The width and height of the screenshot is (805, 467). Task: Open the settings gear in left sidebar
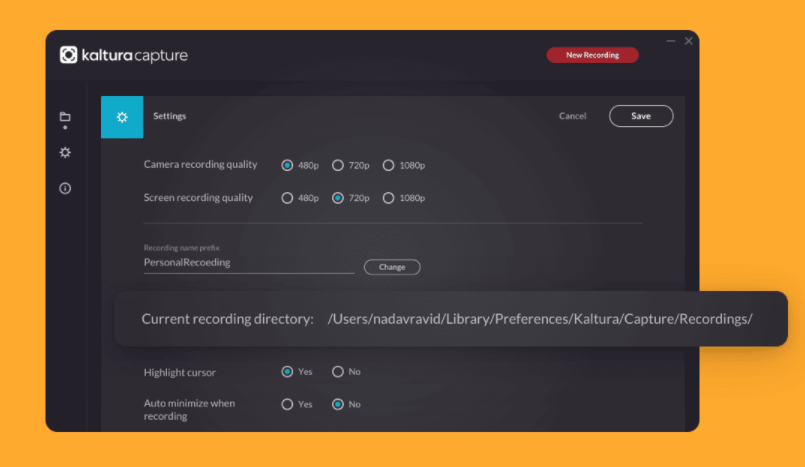tap(65, 152)
